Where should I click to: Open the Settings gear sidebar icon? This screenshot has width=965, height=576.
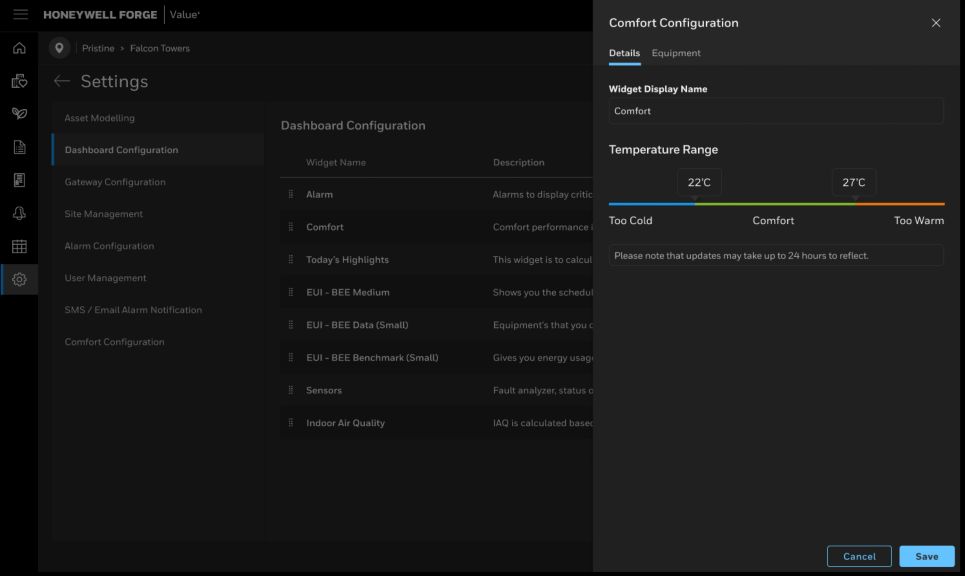point(19,279)
